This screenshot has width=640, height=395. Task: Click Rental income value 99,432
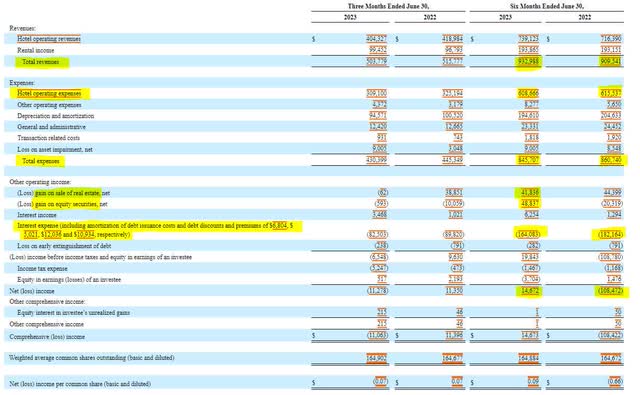tap(378, 50)
